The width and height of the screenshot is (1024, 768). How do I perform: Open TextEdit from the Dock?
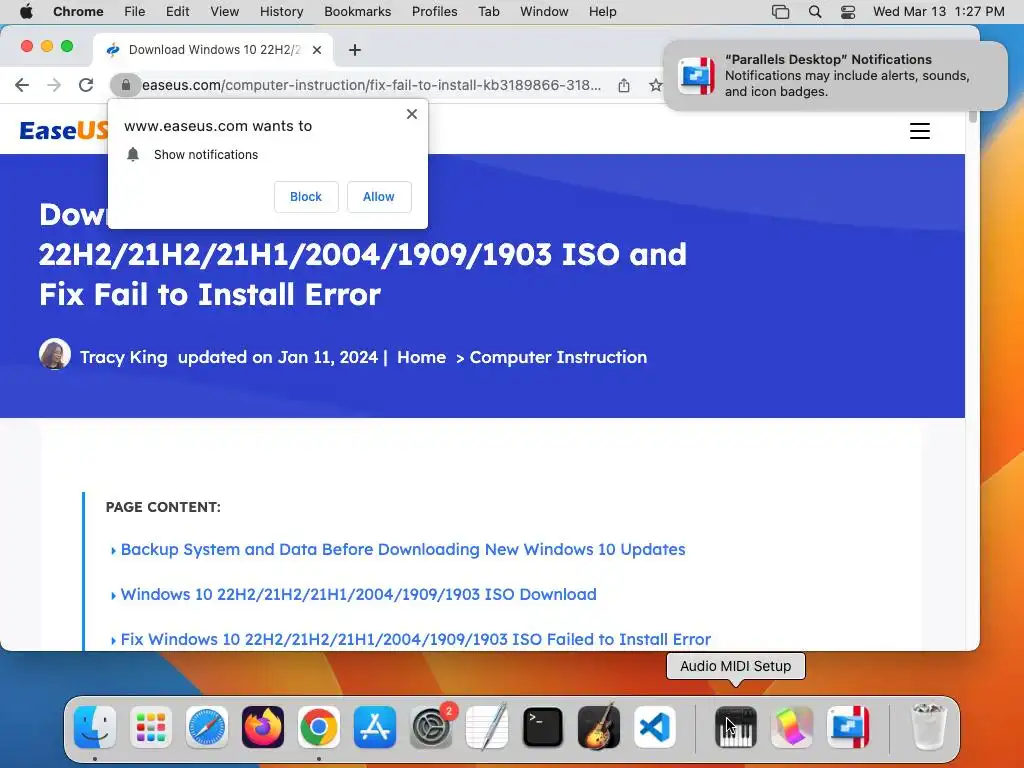[487, 727]
